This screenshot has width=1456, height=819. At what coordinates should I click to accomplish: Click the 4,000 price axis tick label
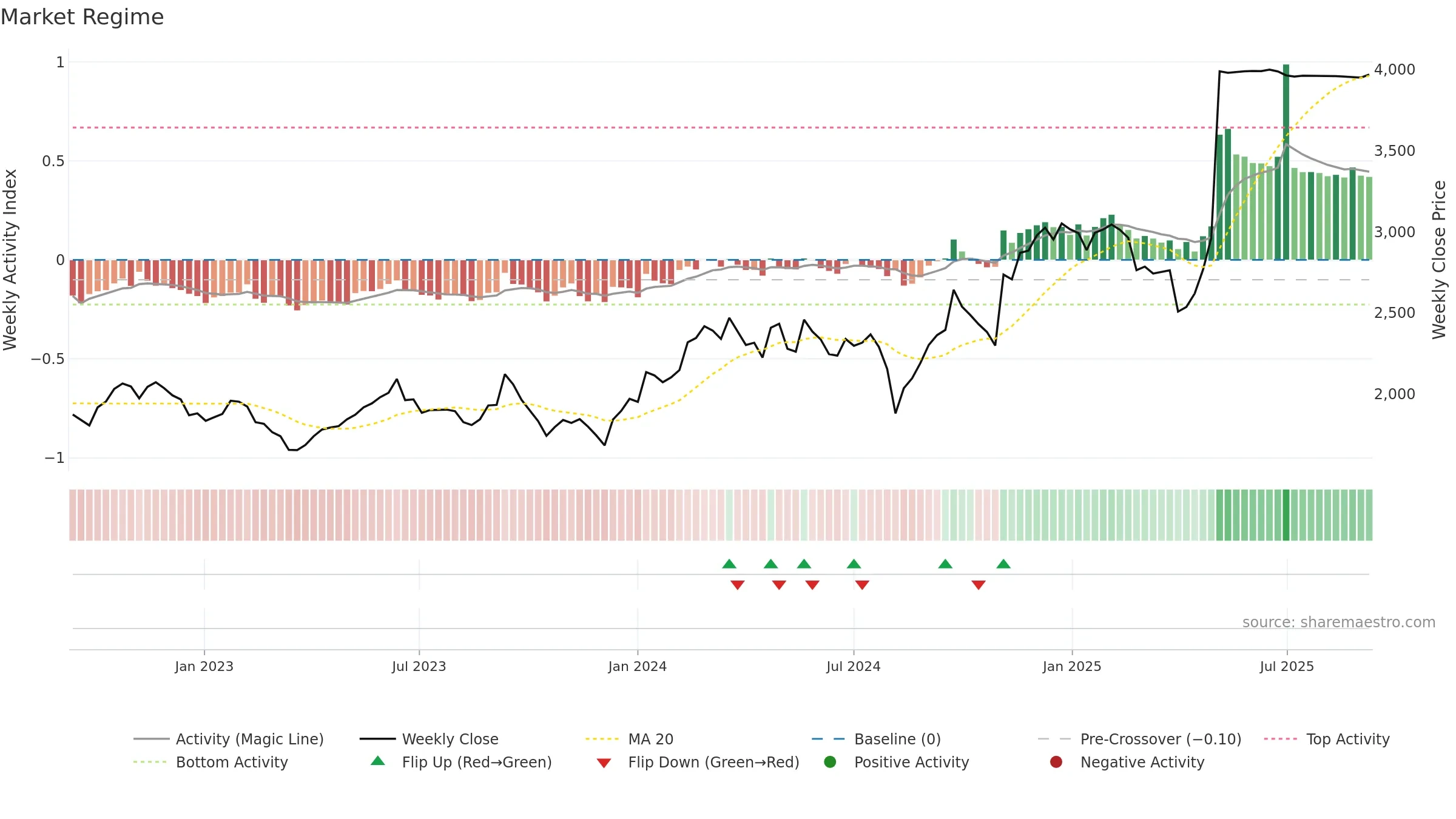click(1394, 70)
